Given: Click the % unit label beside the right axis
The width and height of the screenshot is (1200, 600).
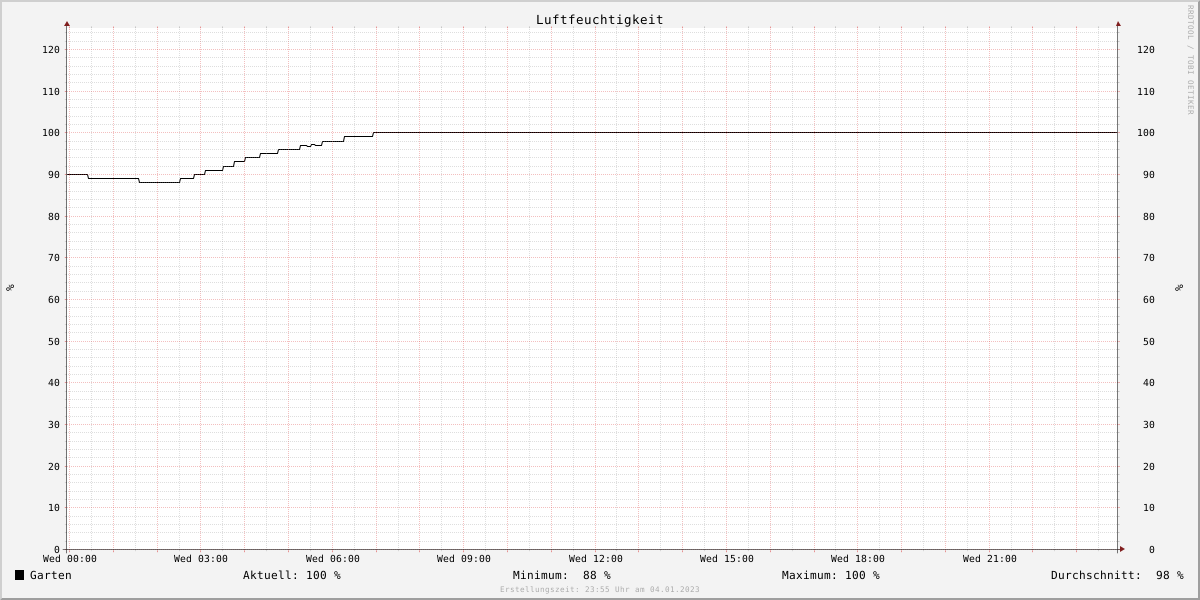Looking at the screenshot, I should (x=1179, y=288).
